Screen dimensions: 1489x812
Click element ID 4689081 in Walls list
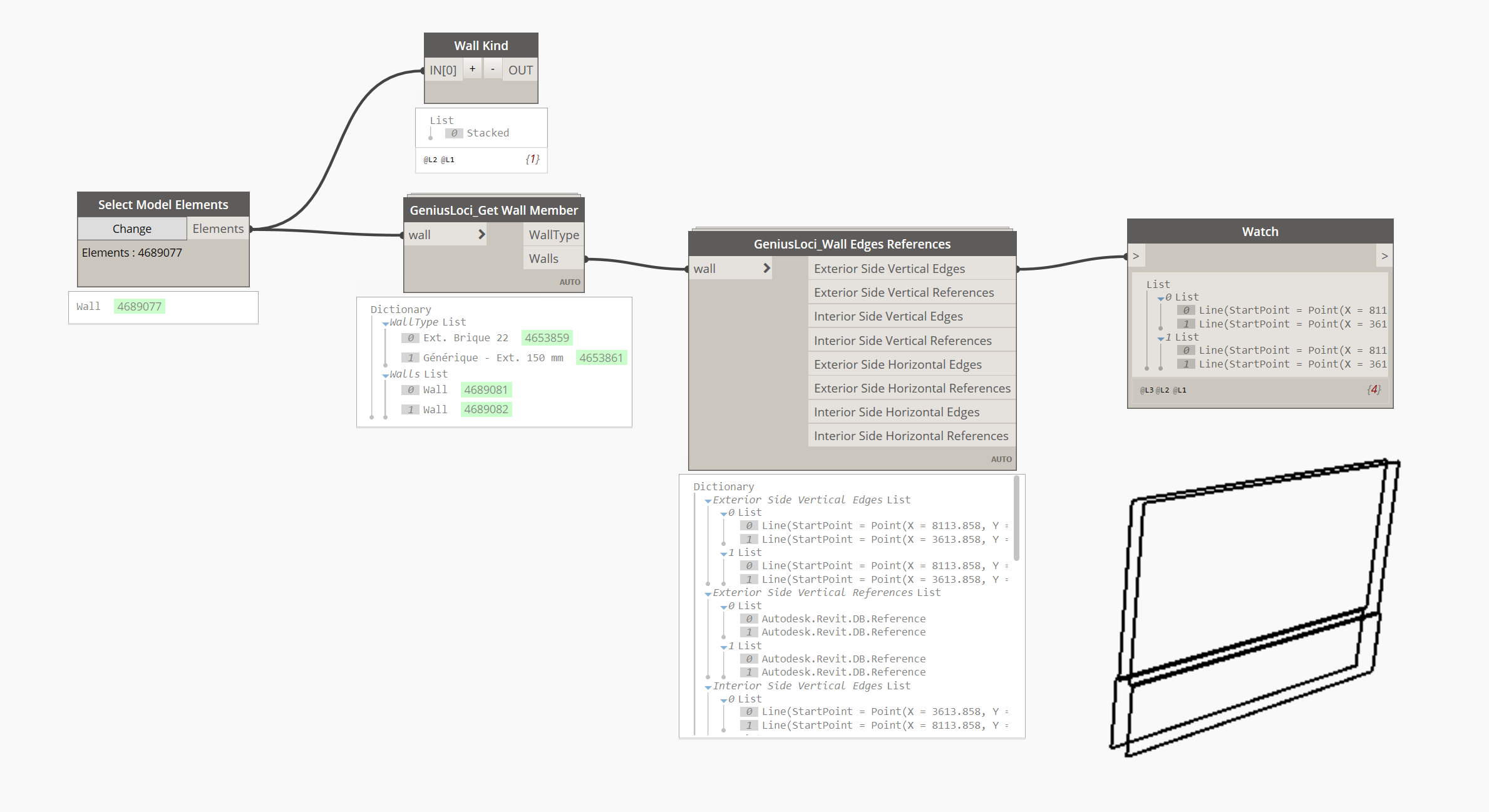pyautogui.click(x=486, y=389)
